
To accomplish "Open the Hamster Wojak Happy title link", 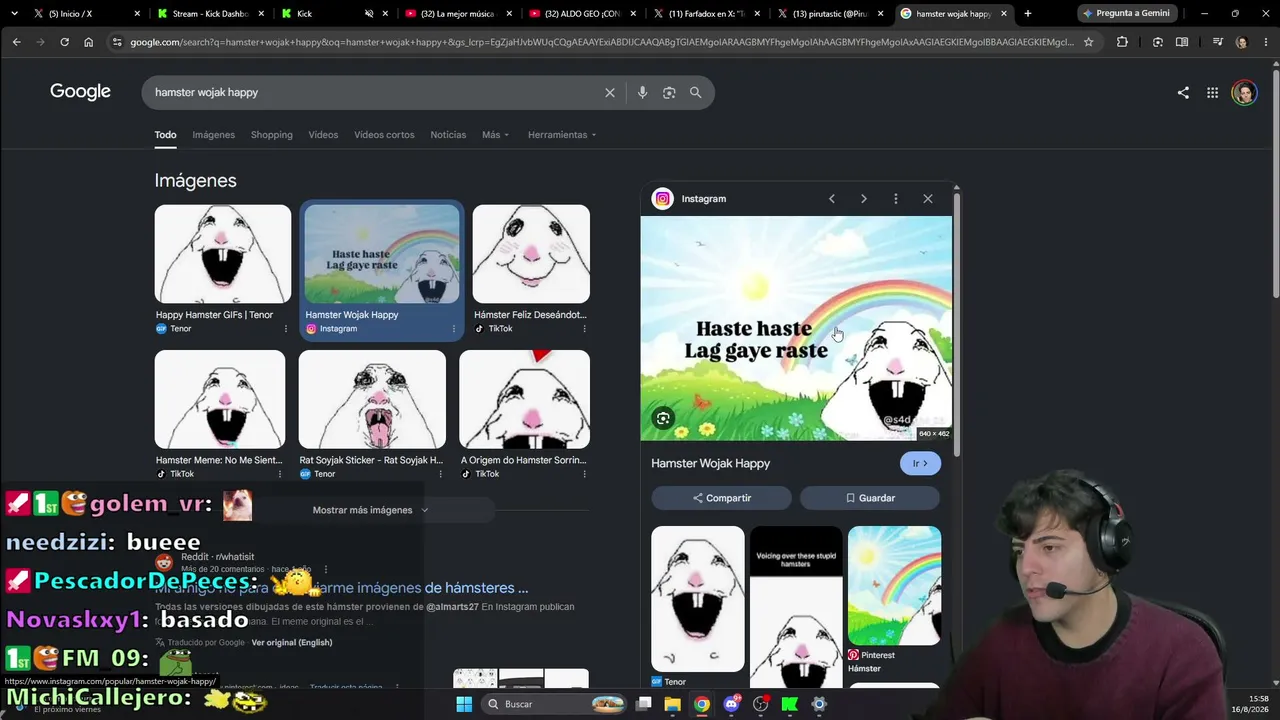I will (x=710, y=464).
